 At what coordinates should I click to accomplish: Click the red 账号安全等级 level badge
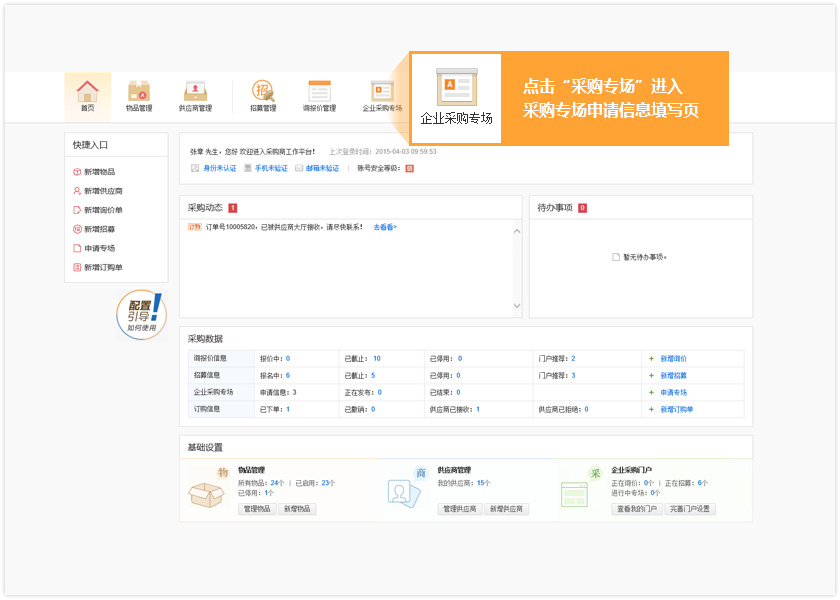click(409, 169)
